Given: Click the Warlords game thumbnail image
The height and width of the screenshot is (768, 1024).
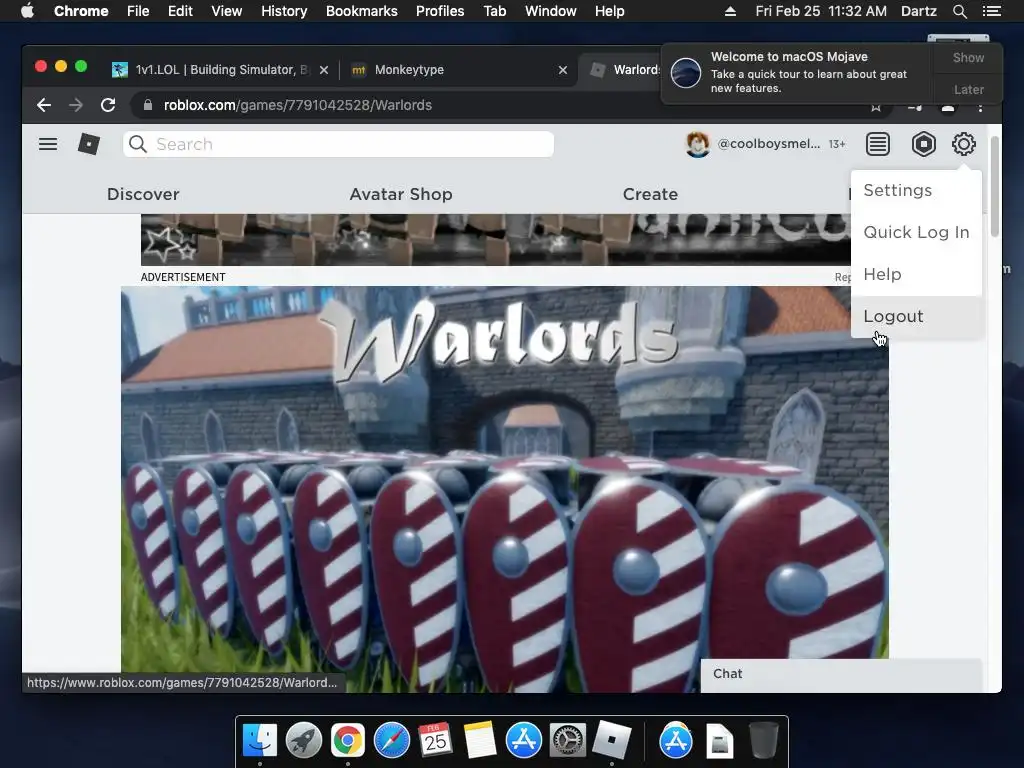Looking at the screenshot, I should (504, 488).
